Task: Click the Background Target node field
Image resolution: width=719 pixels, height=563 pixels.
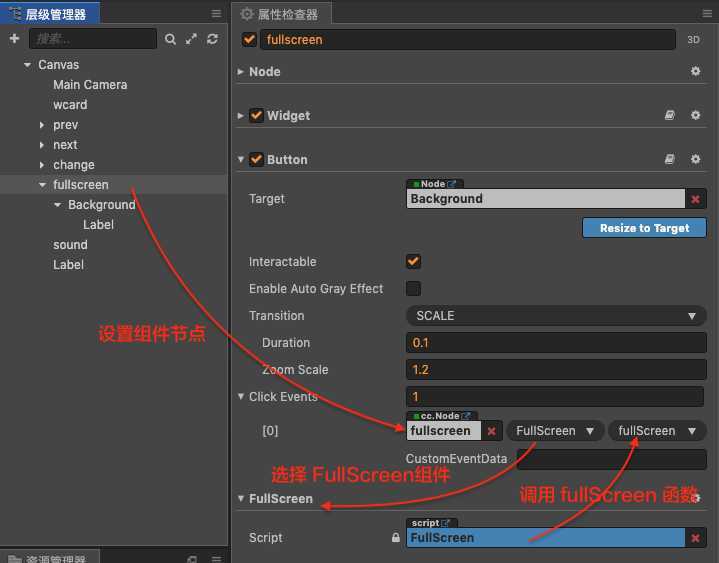Action: (x=546, y=199)
